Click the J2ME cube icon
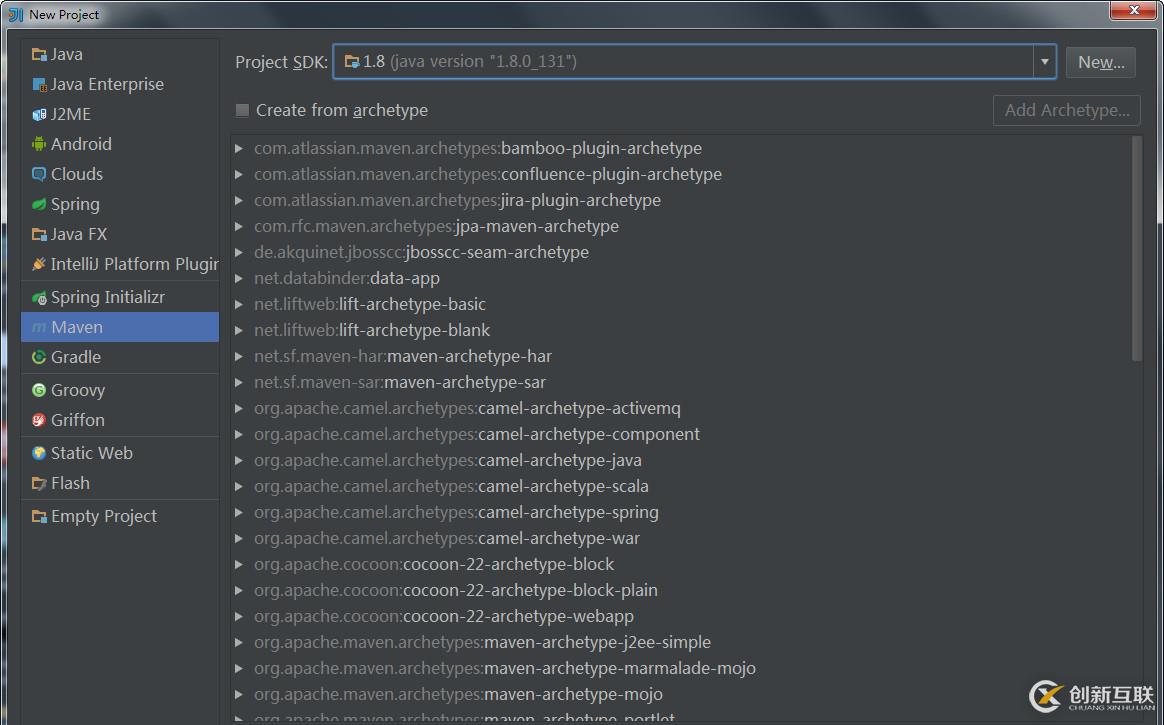The image size is (1164, 725). [39, 114]
